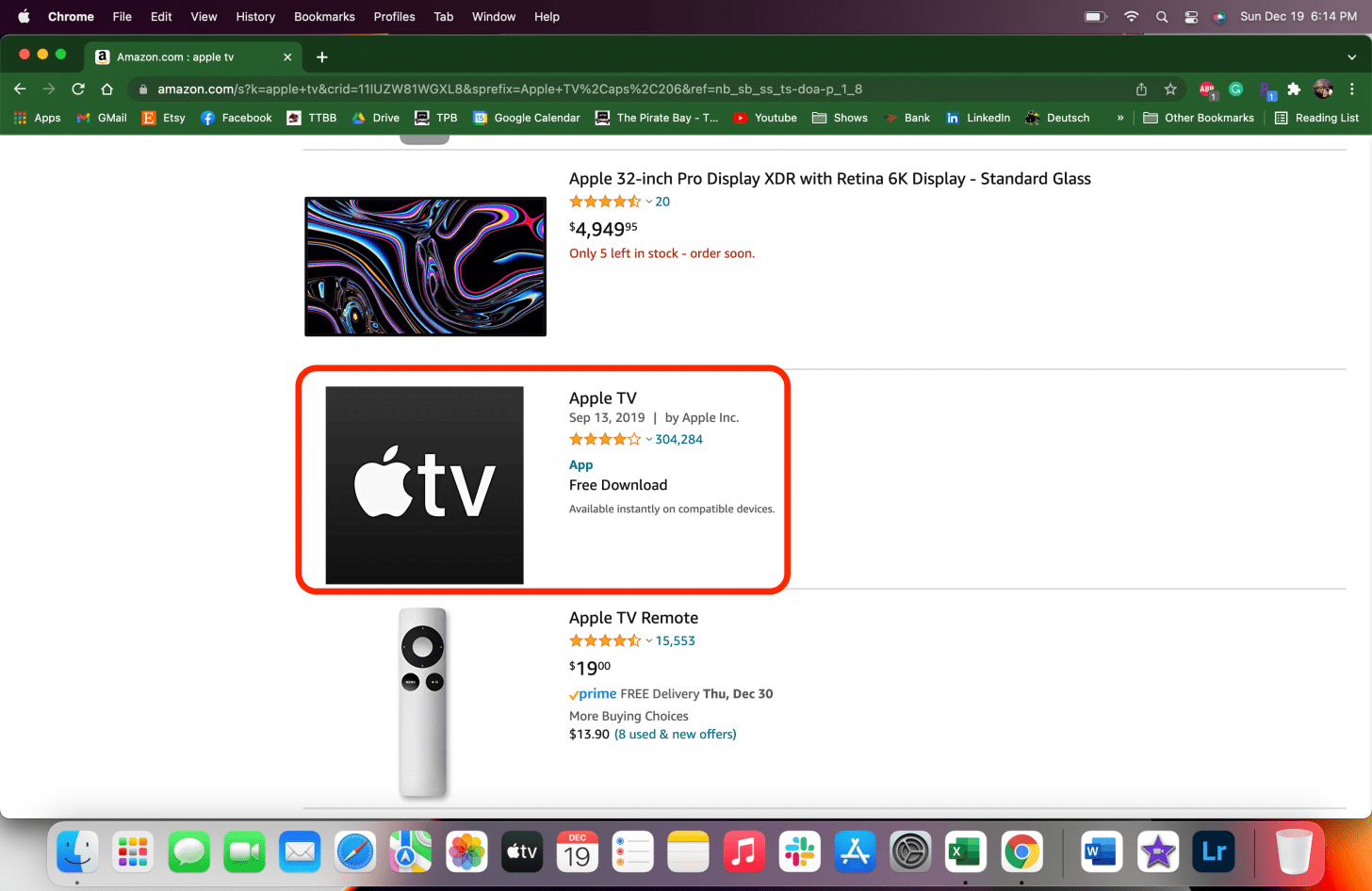Click the Pro Display XDR product image
Viewport: 1372px width, 891px height.
(426, 267)
